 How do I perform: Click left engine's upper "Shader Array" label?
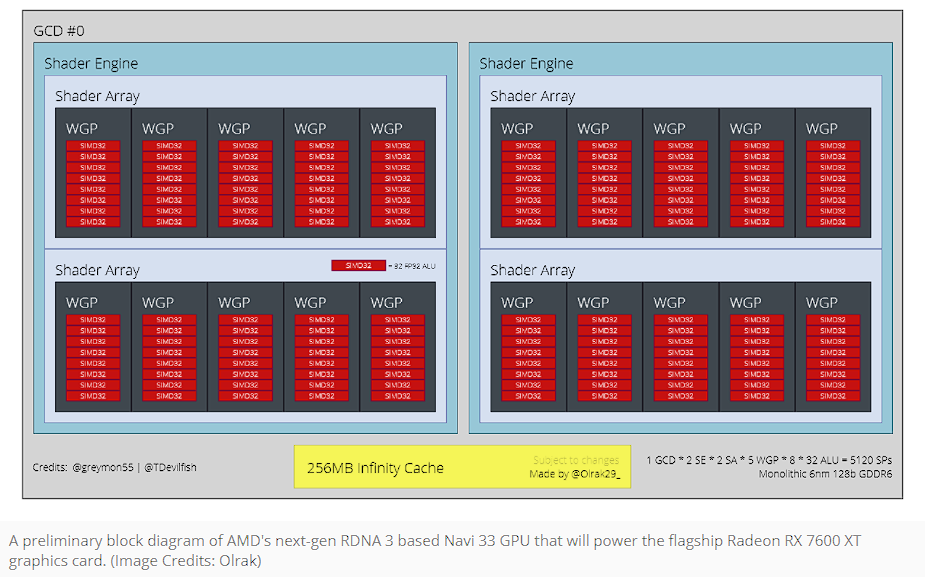[98, 96]
